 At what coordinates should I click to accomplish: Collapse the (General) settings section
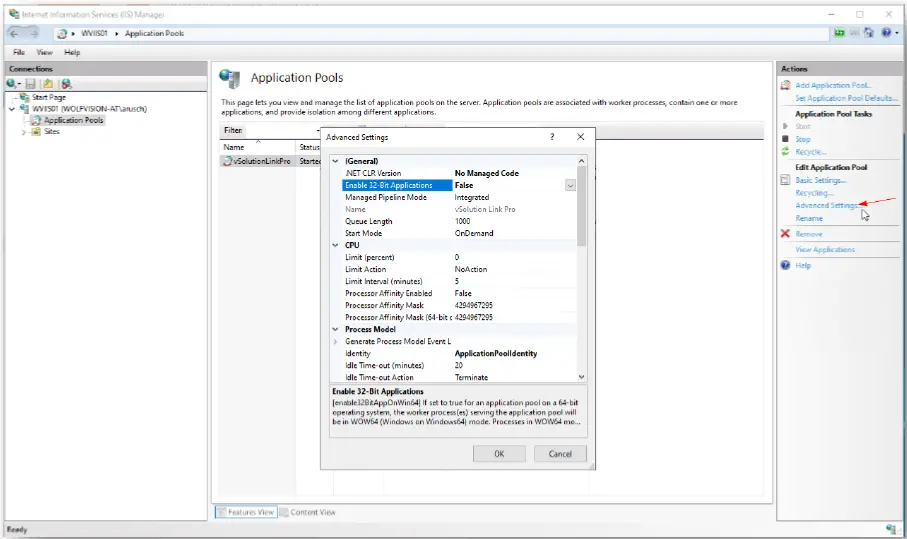tap(335, 161)
